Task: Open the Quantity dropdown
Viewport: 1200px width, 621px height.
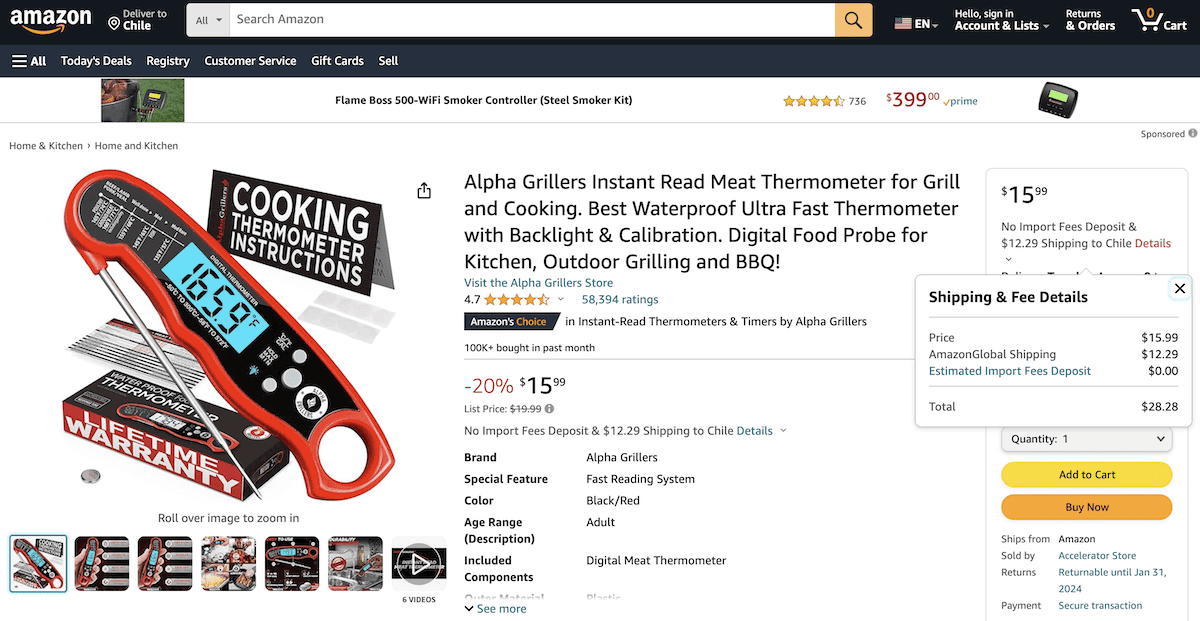Action: click(x=1086, y=438)
